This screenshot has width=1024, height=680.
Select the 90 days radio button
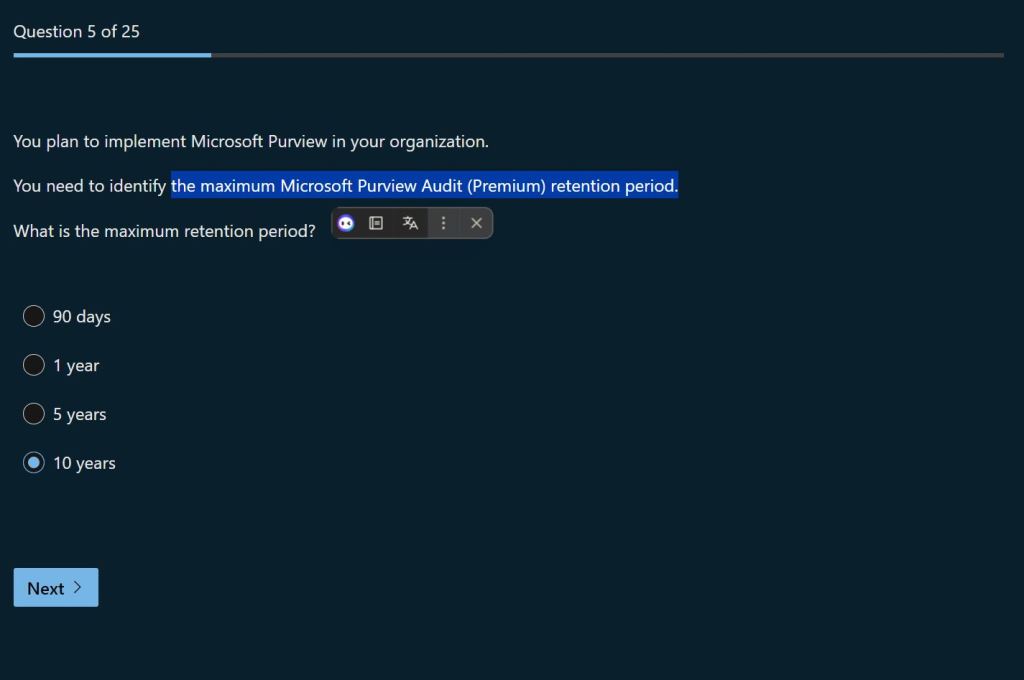[34, 316]
